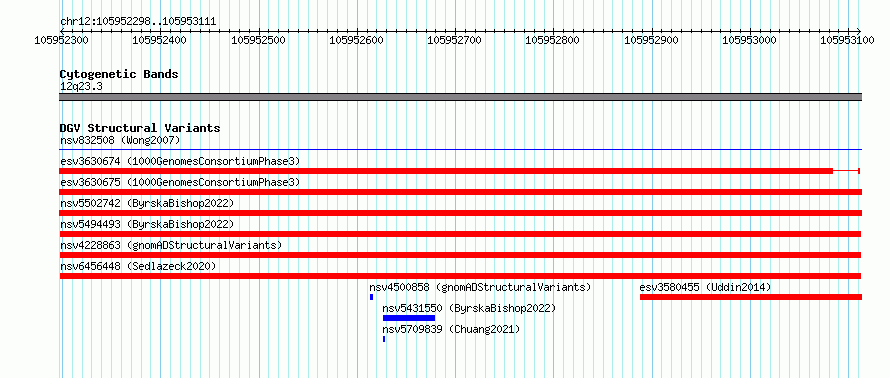Click the red bar of esv3580455
This screenshot has height=378, width=890.
coord(751,297)
